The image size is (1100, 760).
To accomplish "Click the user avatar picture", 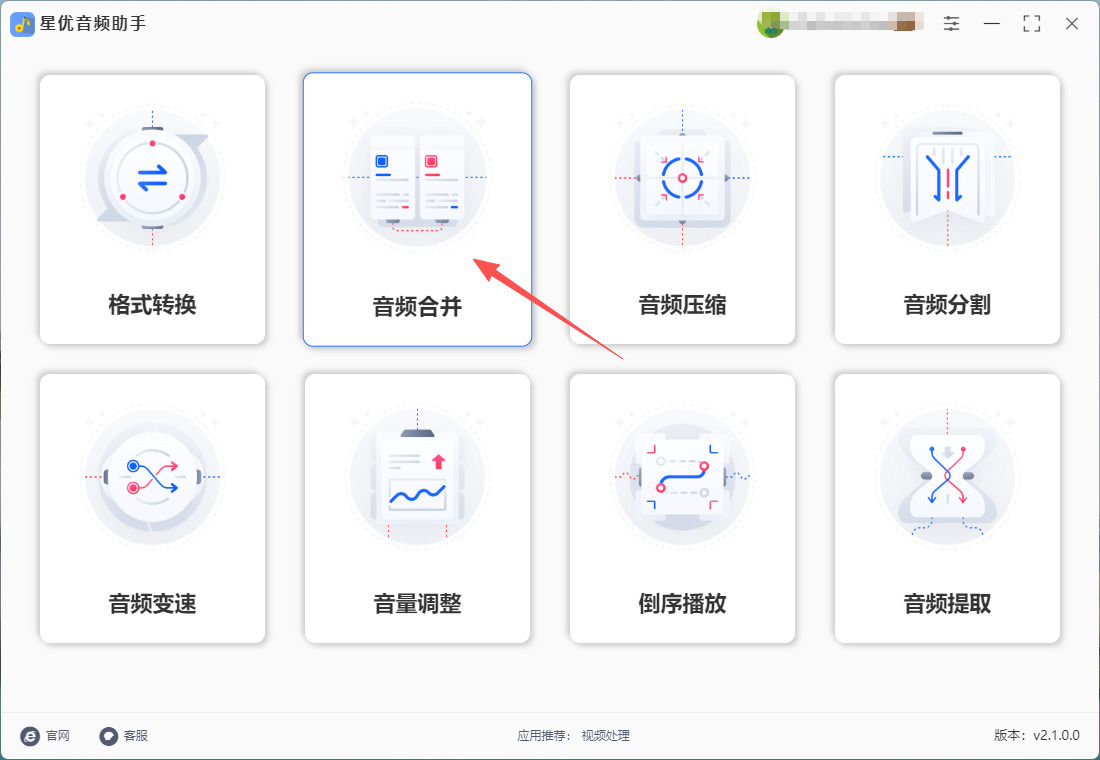I will [770, 24].
